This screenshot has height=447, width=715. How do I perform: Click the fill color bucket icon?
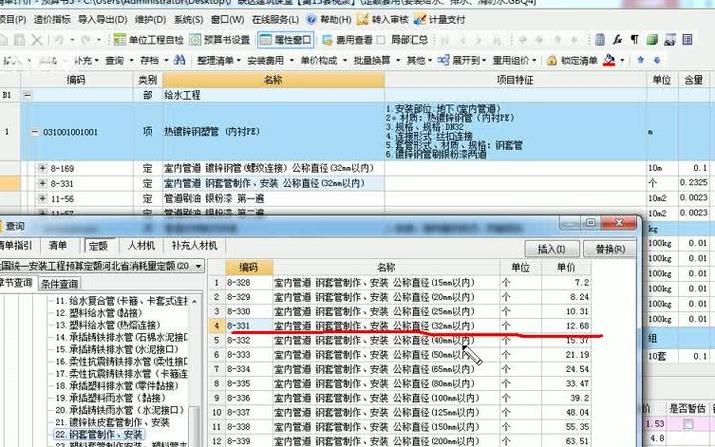[x=609, y=60]
